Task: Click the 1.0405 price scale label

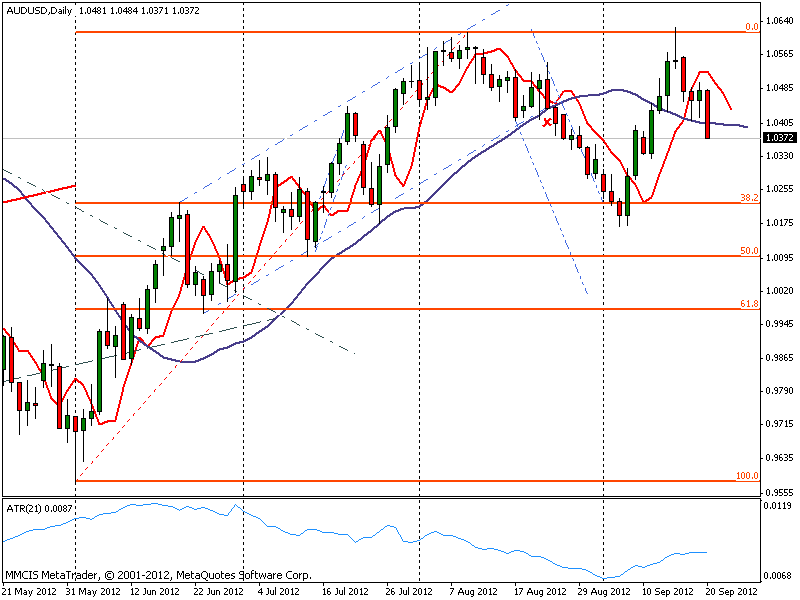Action: (x=780, y=122)
